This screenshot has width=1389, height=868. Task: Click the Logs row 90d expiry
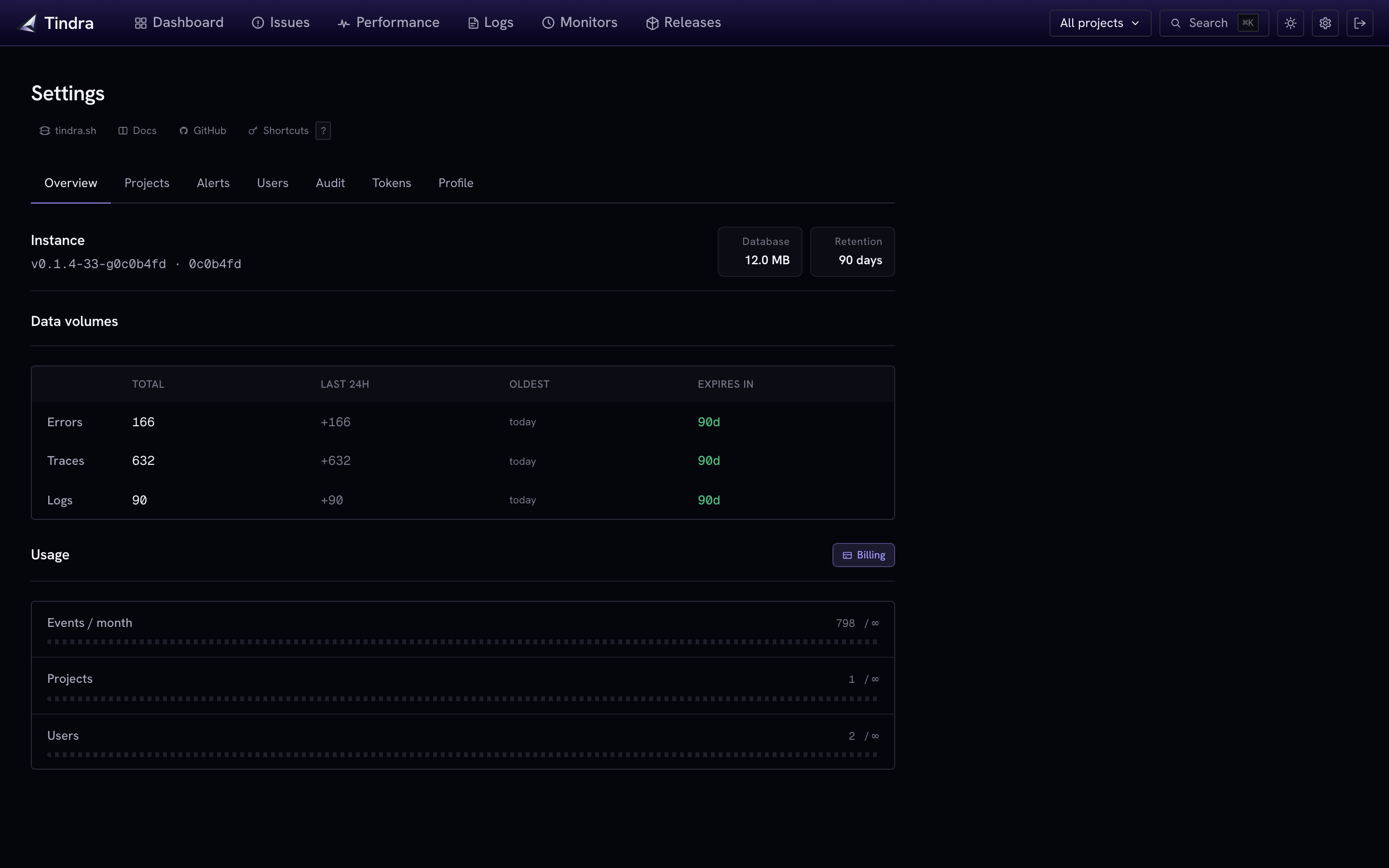pos(709,500)
